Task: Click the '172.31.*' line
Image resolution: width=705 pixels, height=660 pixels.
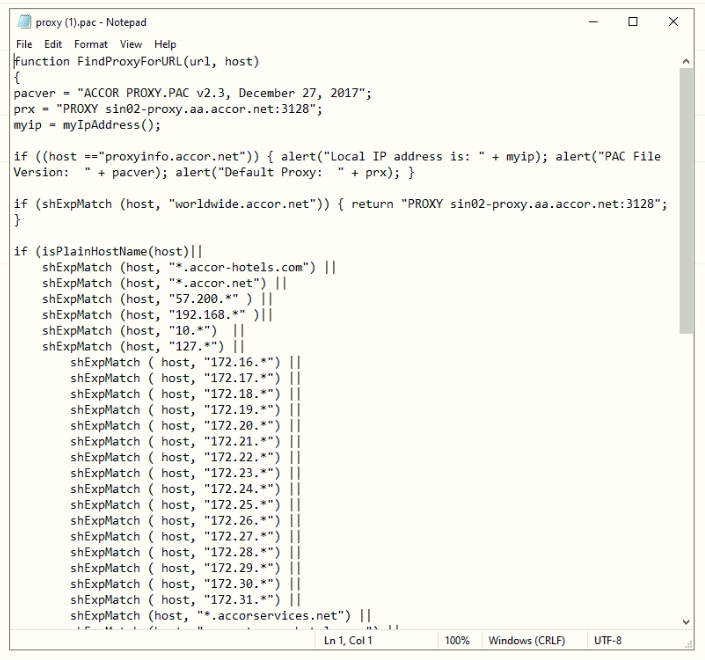Action: [x=185, y=600]
